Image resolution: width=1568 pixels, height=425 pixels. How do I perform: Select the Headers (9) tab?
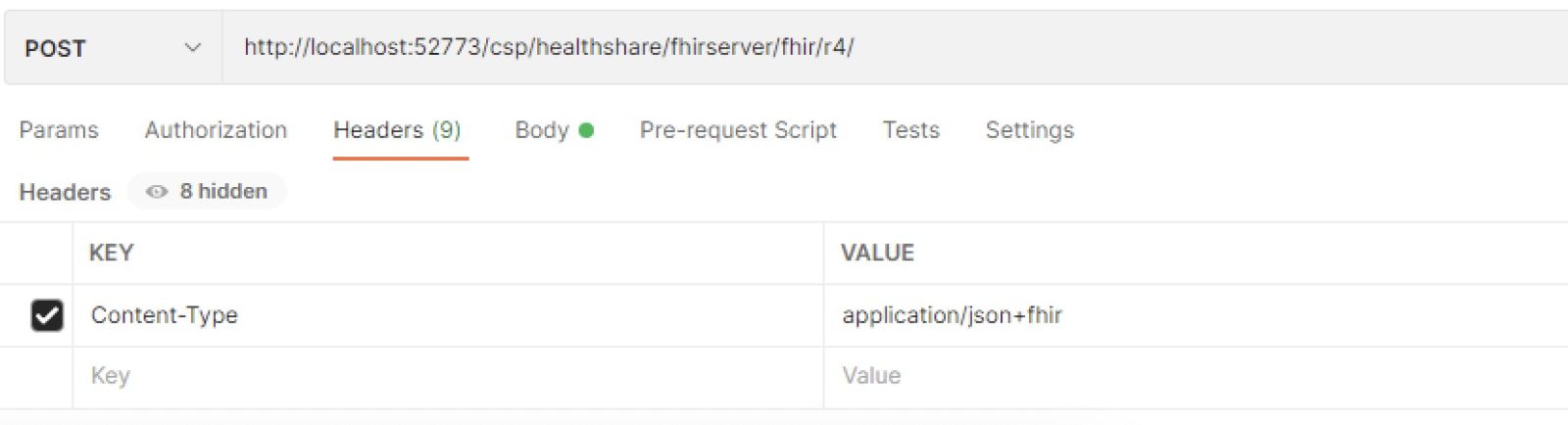pos(397,130)
